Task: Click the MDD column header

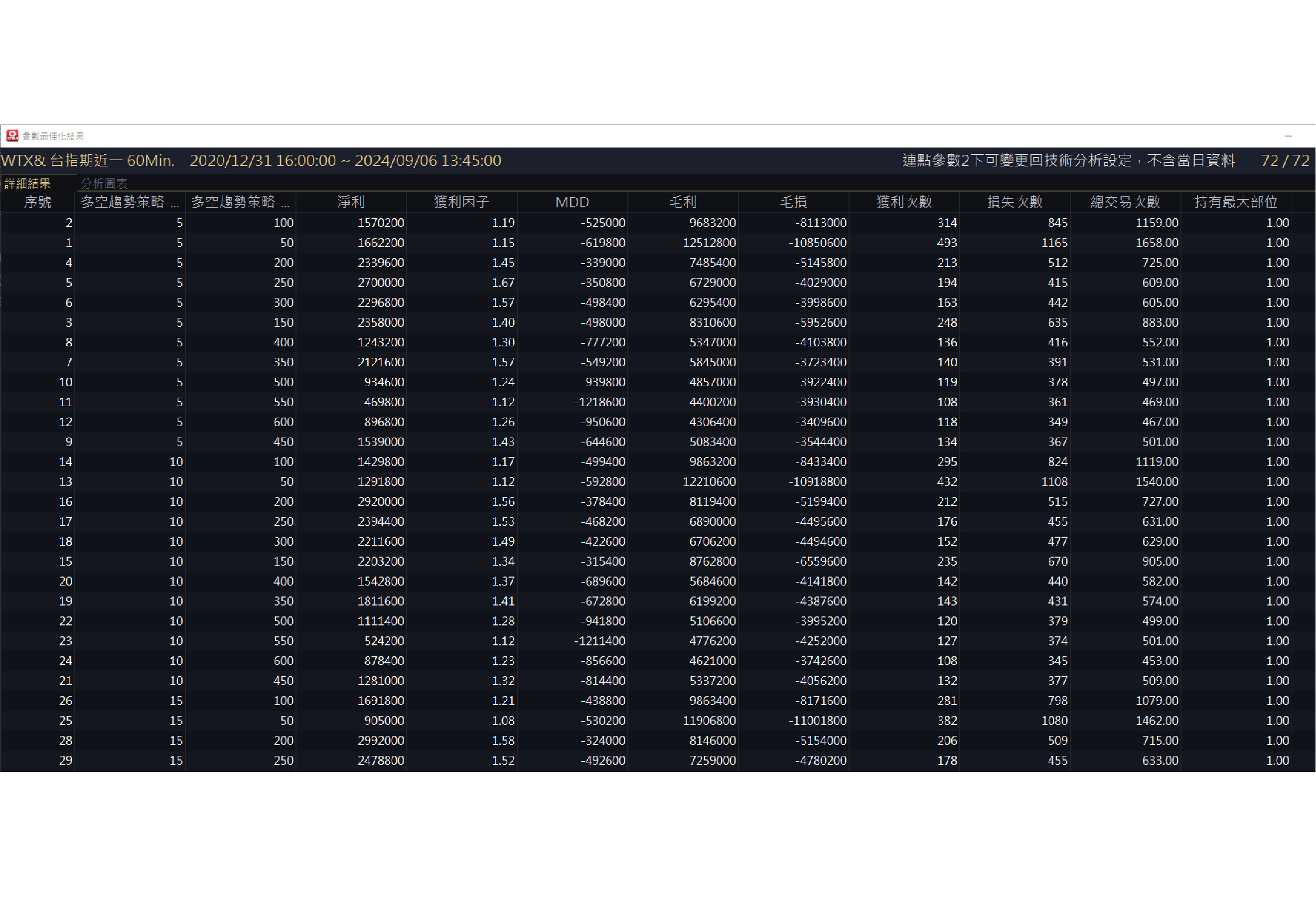Action: [x=572, y=202]
